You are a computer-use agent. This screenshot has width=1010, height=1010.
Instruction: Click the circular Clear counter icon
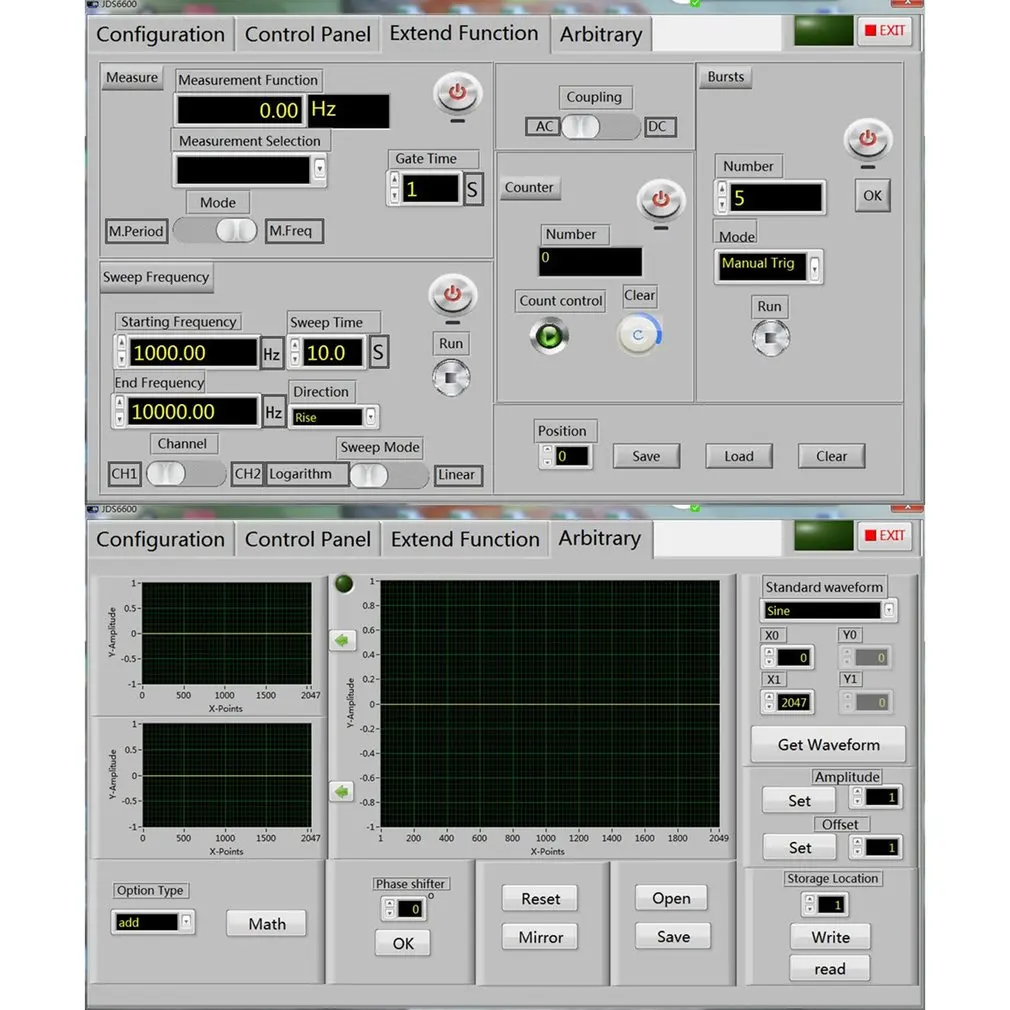click(639, 335)
